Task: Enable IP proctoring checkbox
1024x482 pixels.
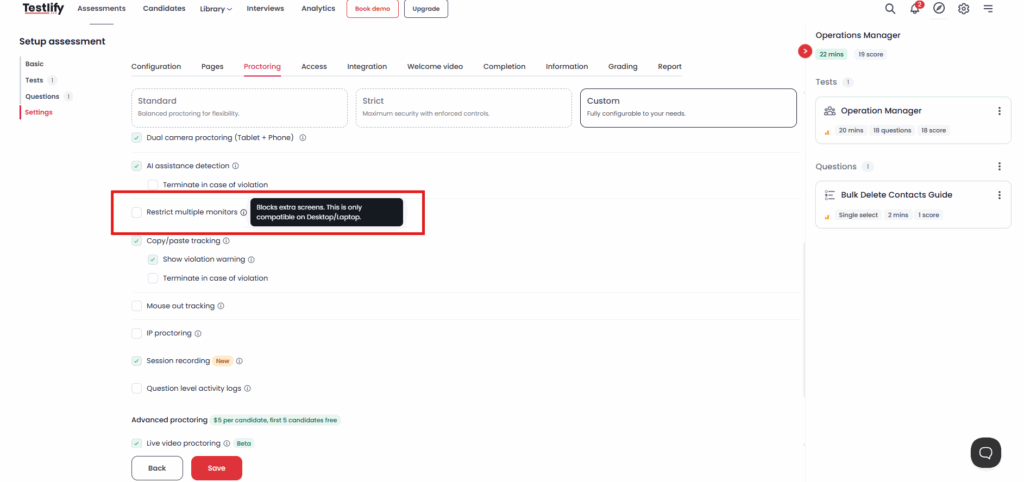Action: click(x=136, y=334)
